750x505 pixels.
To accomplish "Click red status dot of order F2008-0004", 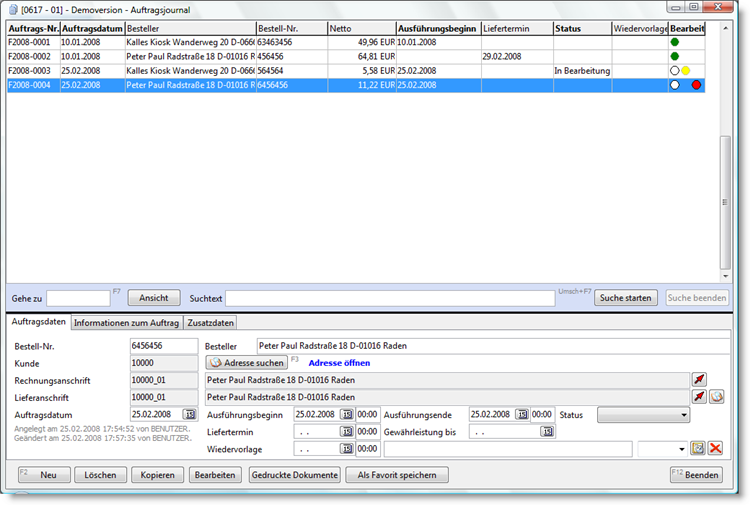I will click(x=697, y=86).
